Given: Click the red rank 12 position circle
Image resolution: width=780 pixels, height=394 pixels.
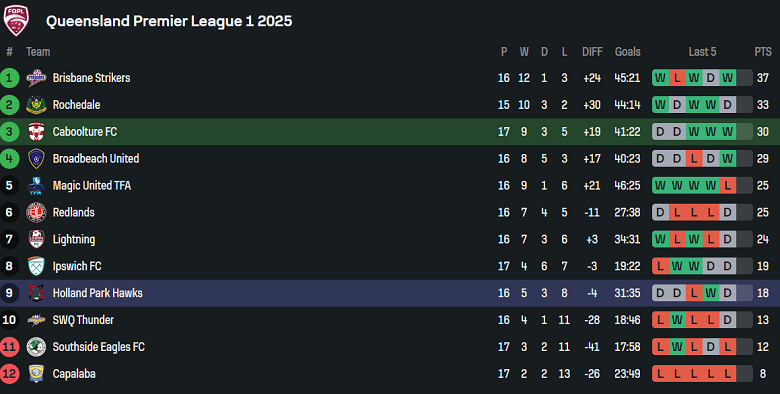Looking at the screenshot, I should coord(9,373).
